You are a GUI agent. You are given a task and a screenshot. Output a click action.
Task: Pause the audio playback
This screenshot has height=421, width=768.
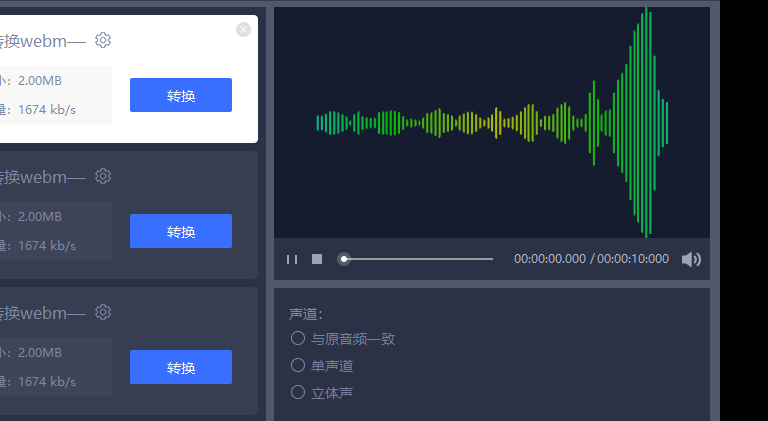(292, 259)
